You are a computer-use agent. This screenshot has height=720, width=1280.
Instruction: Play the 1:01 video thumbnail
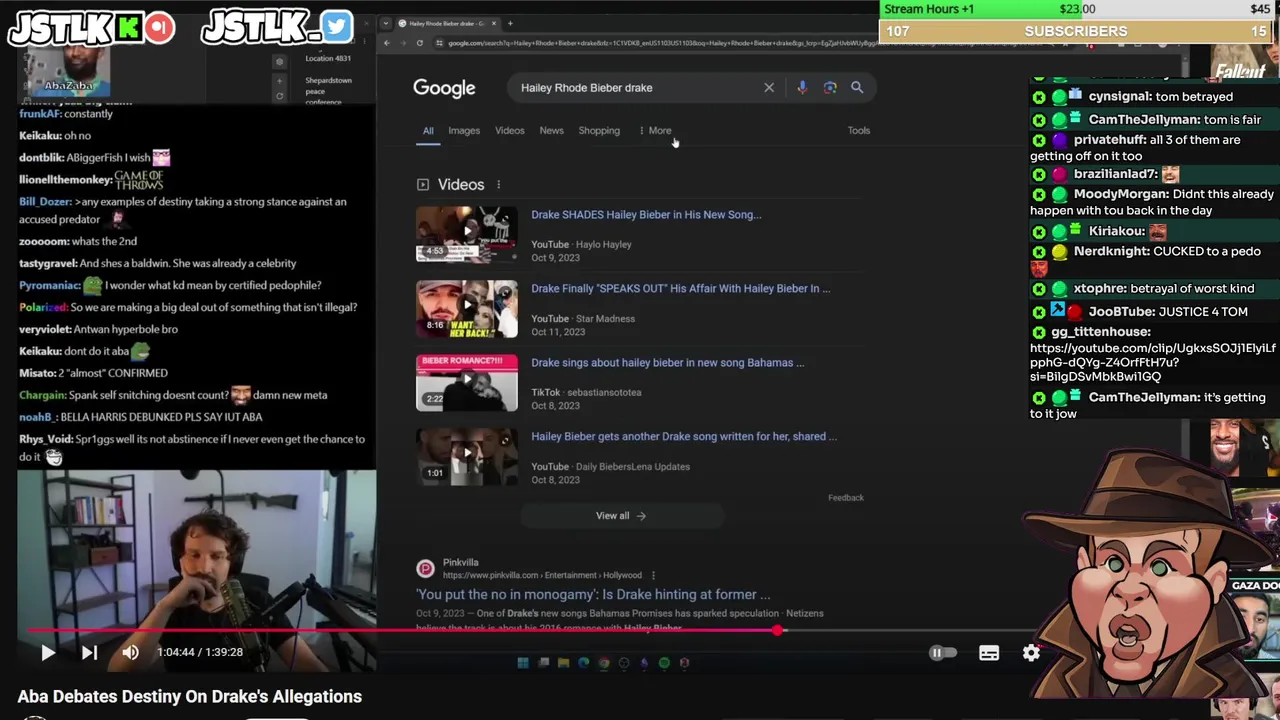click(x=467, y=456)
